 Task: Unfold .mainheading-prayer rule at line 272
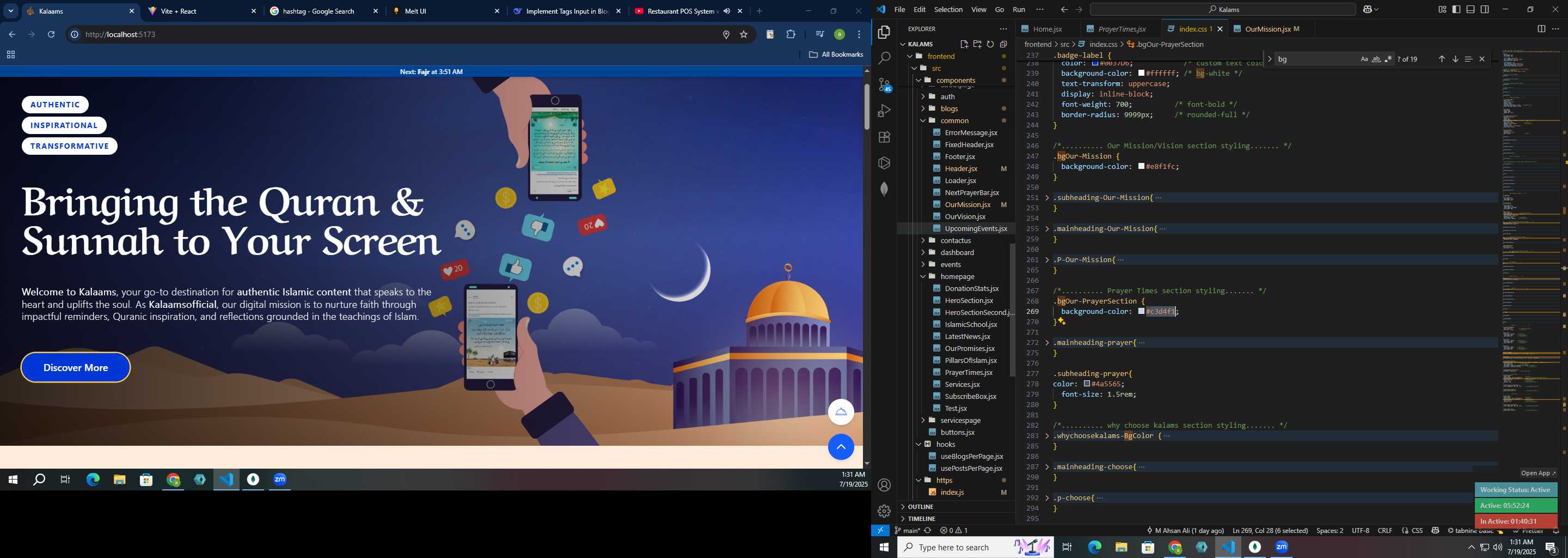(x=1047, y=343)
